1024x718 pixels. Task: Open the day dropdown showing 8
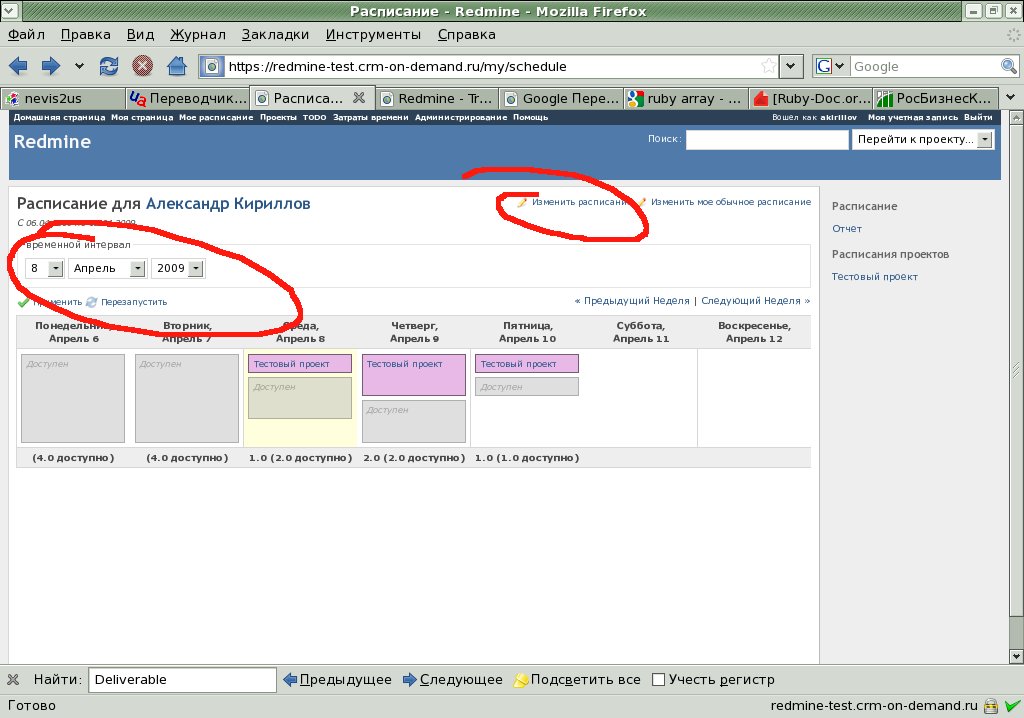(x=54, y=268)
